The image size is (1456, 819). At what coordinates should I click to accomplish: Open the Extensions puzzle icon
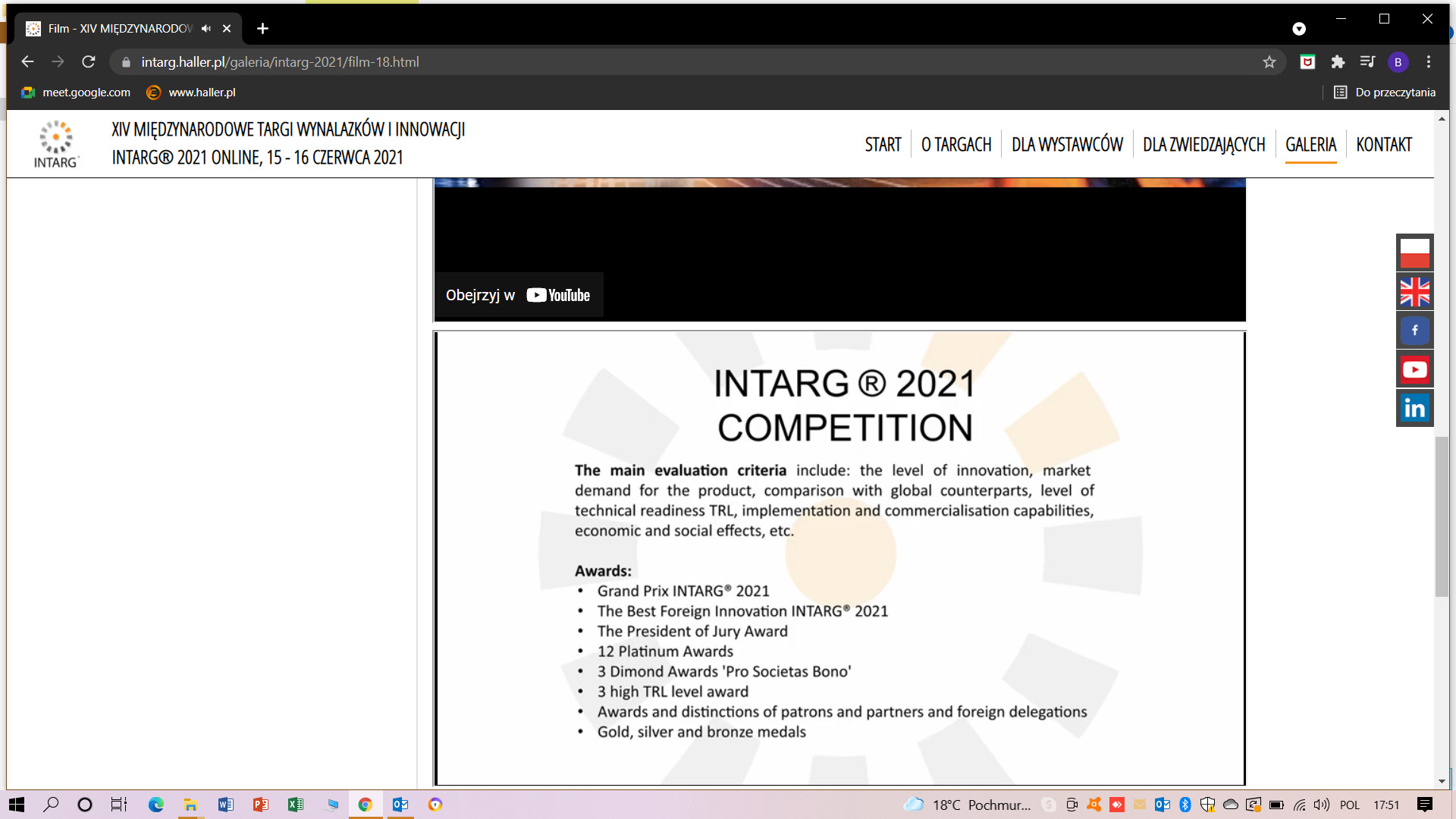(x=1338, y=62)
